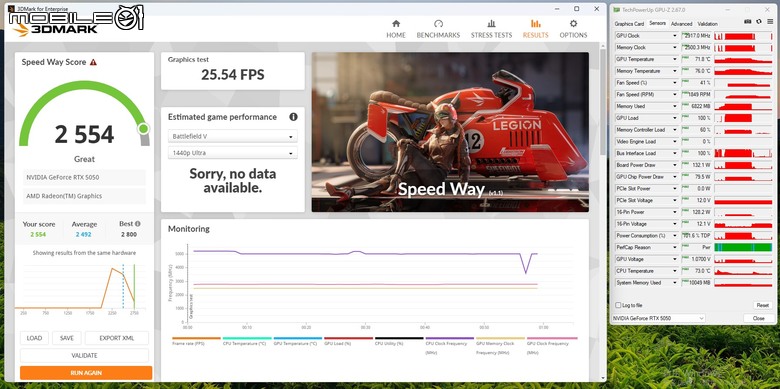Expand Board Power Draw sensor dropdown arrow

675,165
